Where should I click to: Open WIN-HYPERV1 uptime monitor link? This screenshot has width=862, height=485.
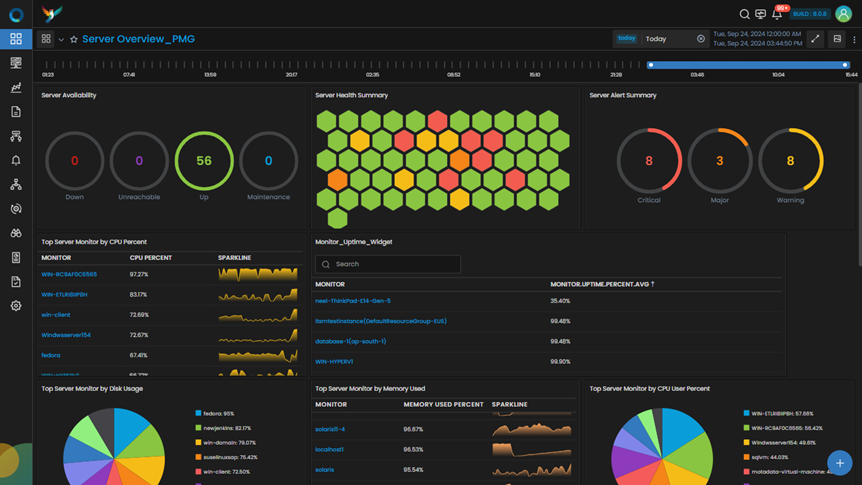coord(334,362)
